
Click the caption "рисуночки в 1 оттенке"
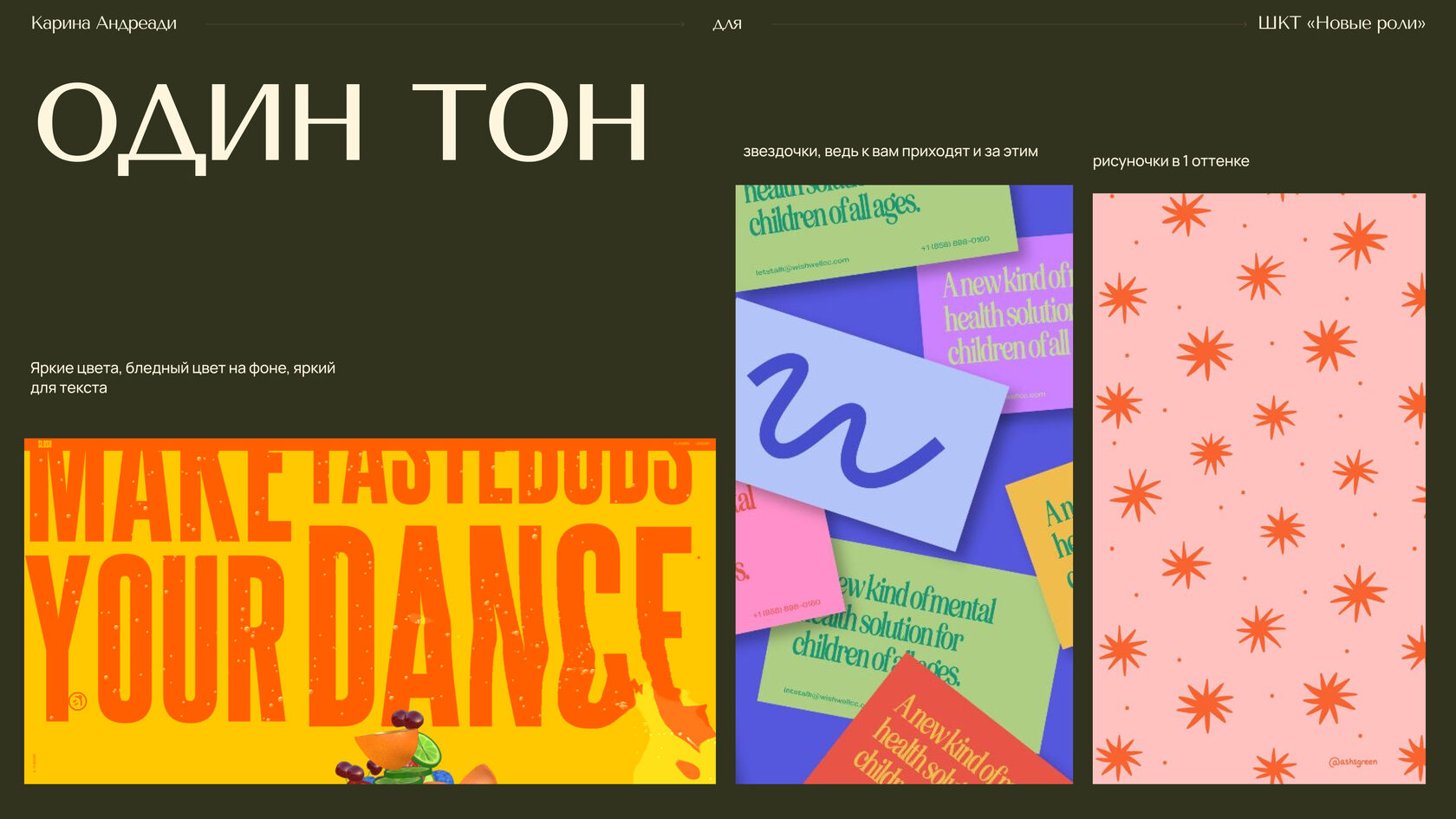click(1171, 161)
